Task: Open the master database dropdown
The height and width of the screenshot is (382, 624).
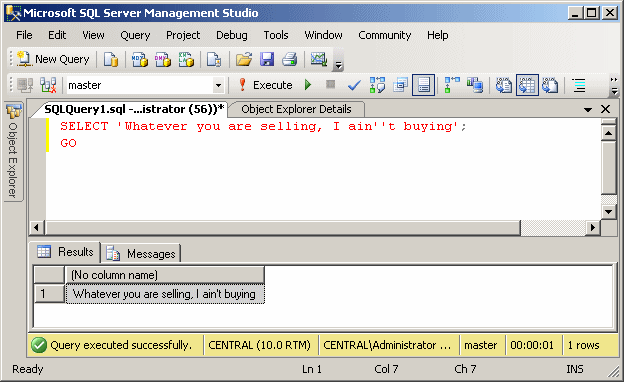Action: coord(218,85)
